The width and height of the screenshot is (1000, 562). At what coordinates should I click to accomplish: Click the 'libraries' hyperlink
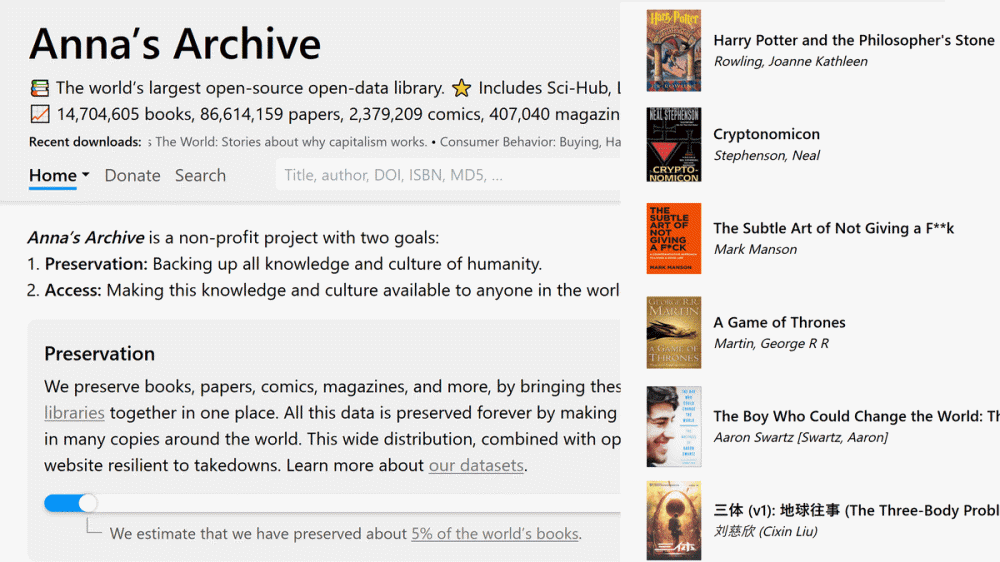[74, 413]
